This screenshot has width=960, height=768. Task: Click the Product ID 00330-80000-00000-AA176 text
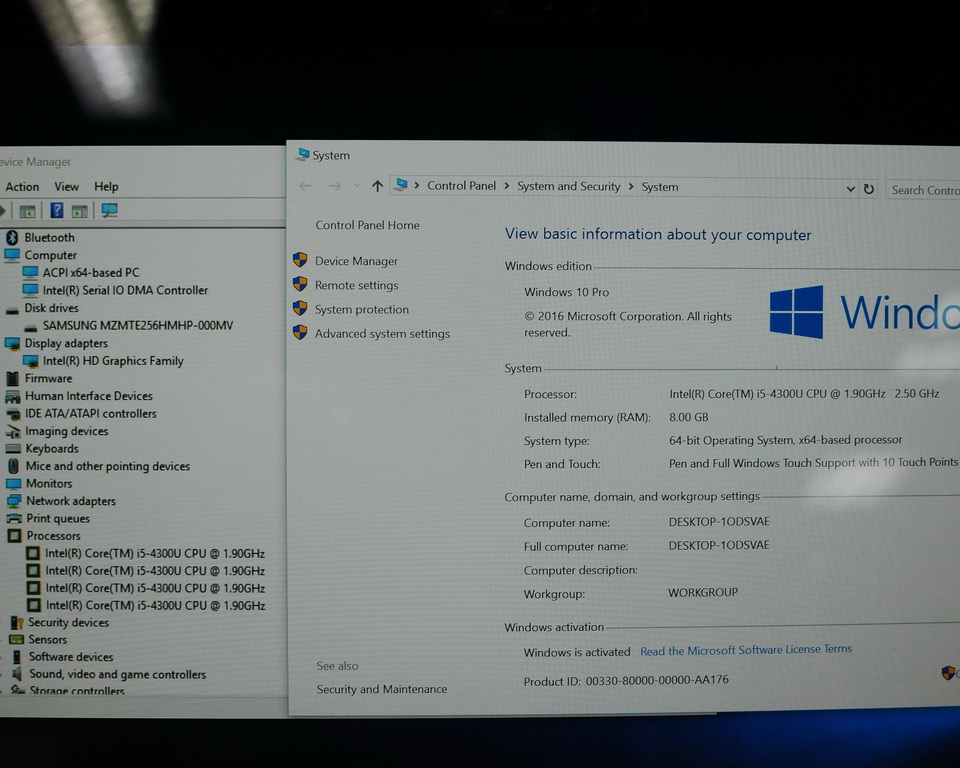[x=626, y=680]
